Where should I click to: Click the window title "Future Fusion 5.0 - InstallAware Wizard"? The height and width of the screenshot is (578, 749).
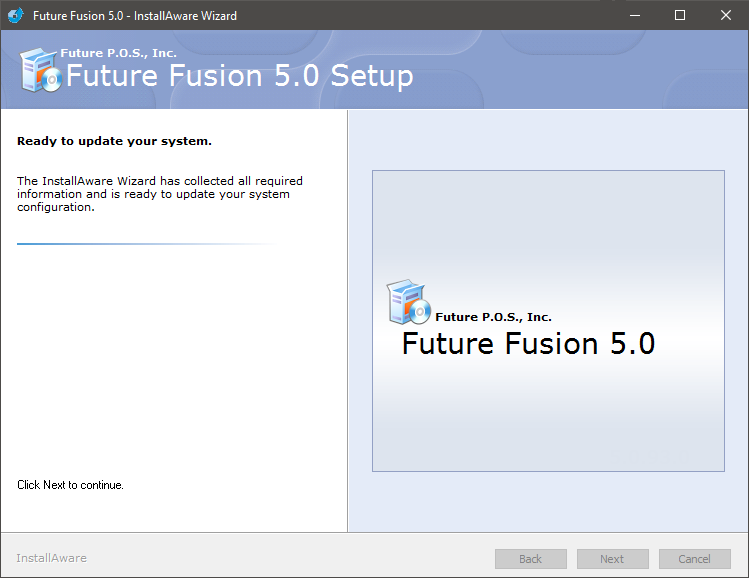click(135, 16)
